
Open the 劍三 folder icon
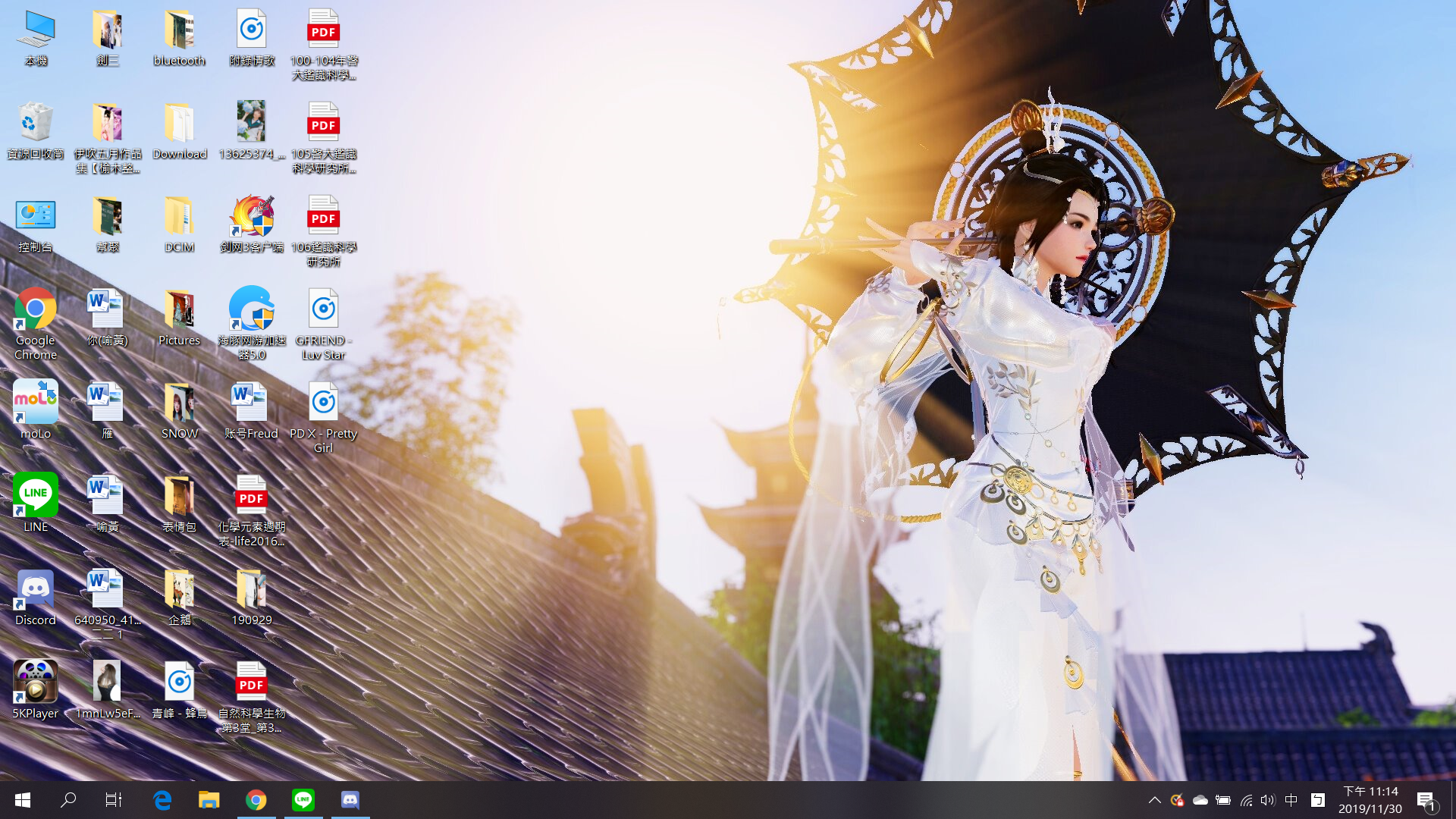(108, 38)
